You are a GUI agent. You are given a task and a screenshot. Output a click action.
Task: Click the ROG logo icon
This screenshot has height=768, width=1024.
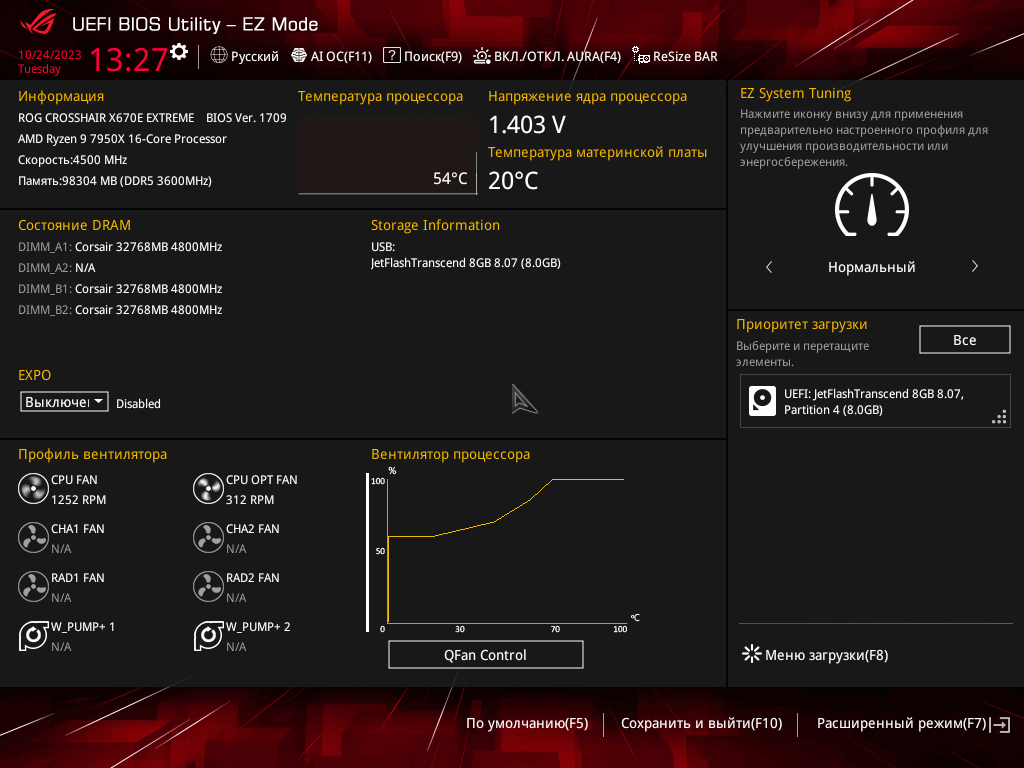click(38, 24)
